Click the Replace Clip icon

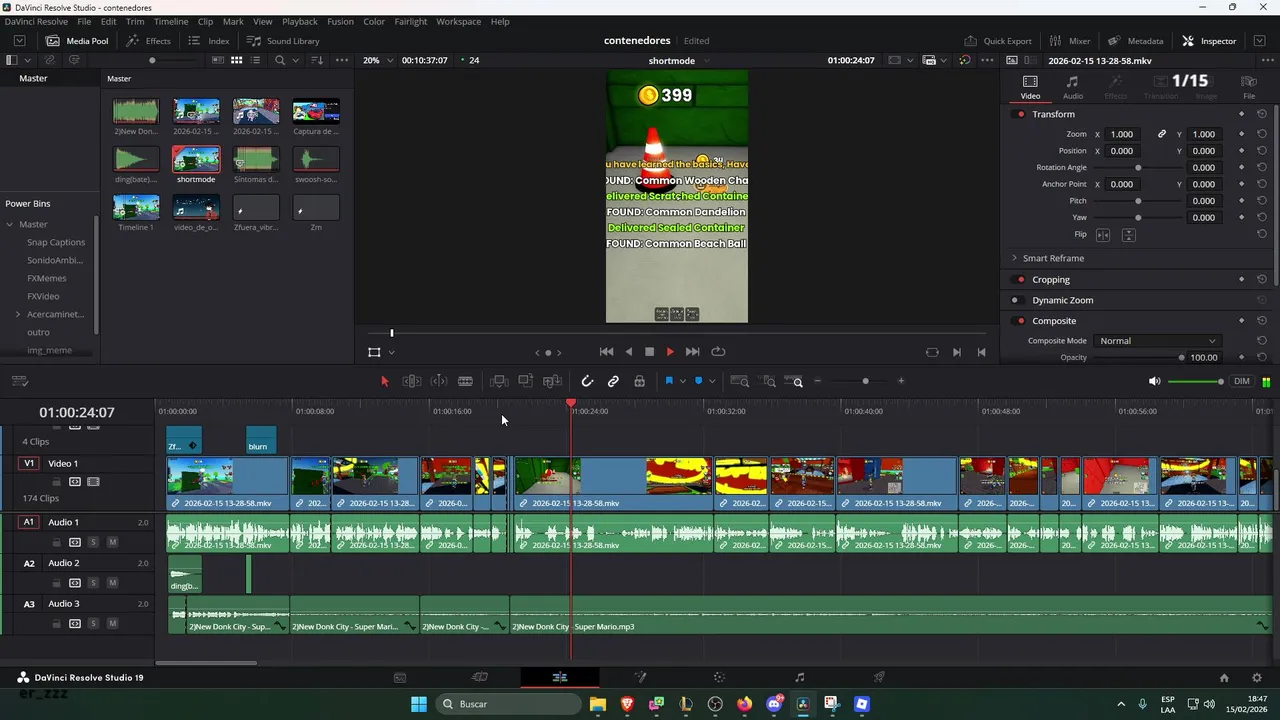552,381
